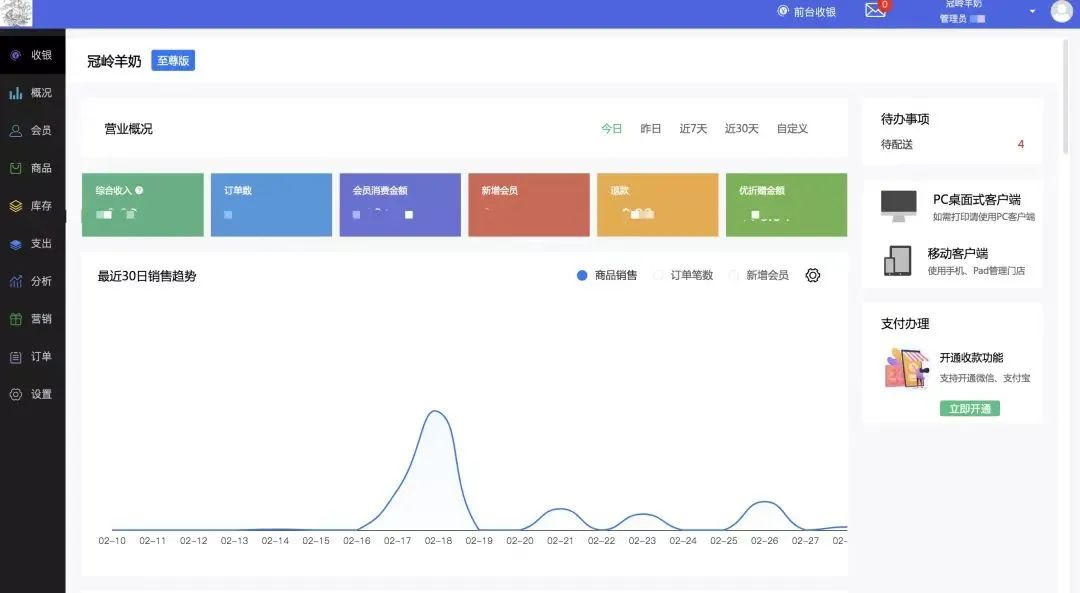Click the mail envelope notification icon
Viewport: 1080px width, 593px height.
[x=875, y=10]
